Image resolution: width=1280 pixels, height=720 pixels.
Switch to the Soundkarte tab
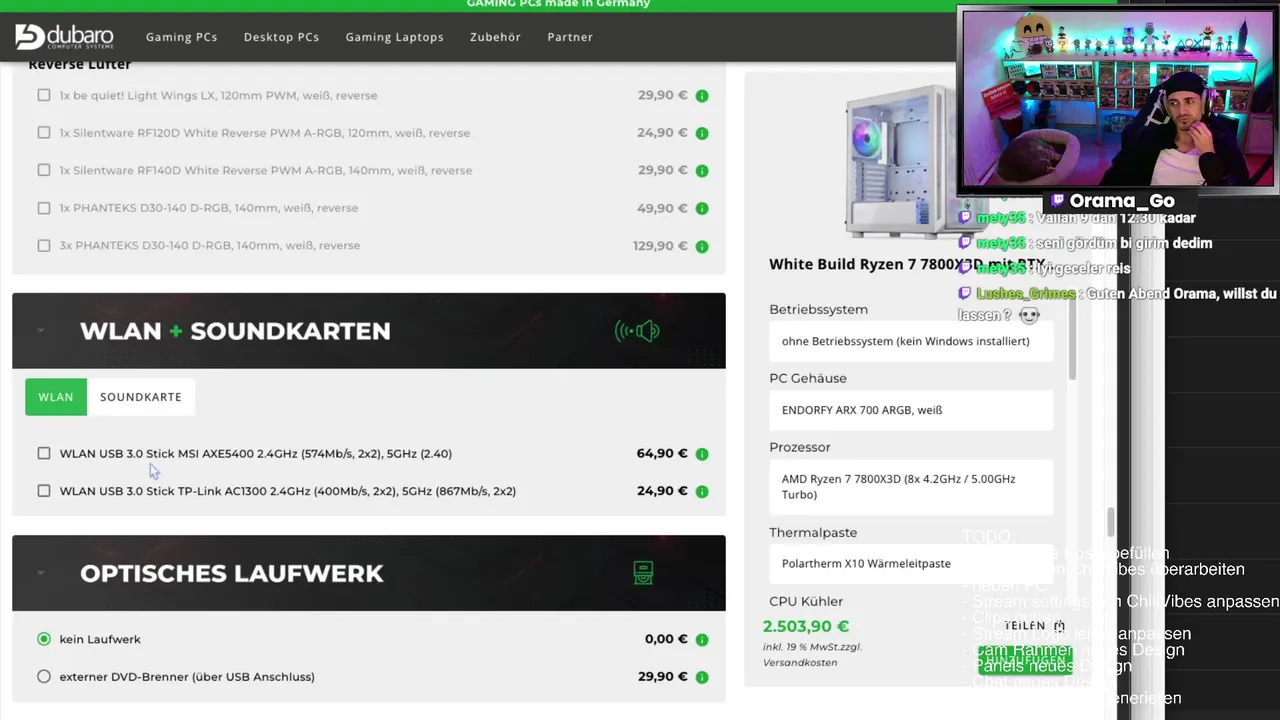pos(141,397)
